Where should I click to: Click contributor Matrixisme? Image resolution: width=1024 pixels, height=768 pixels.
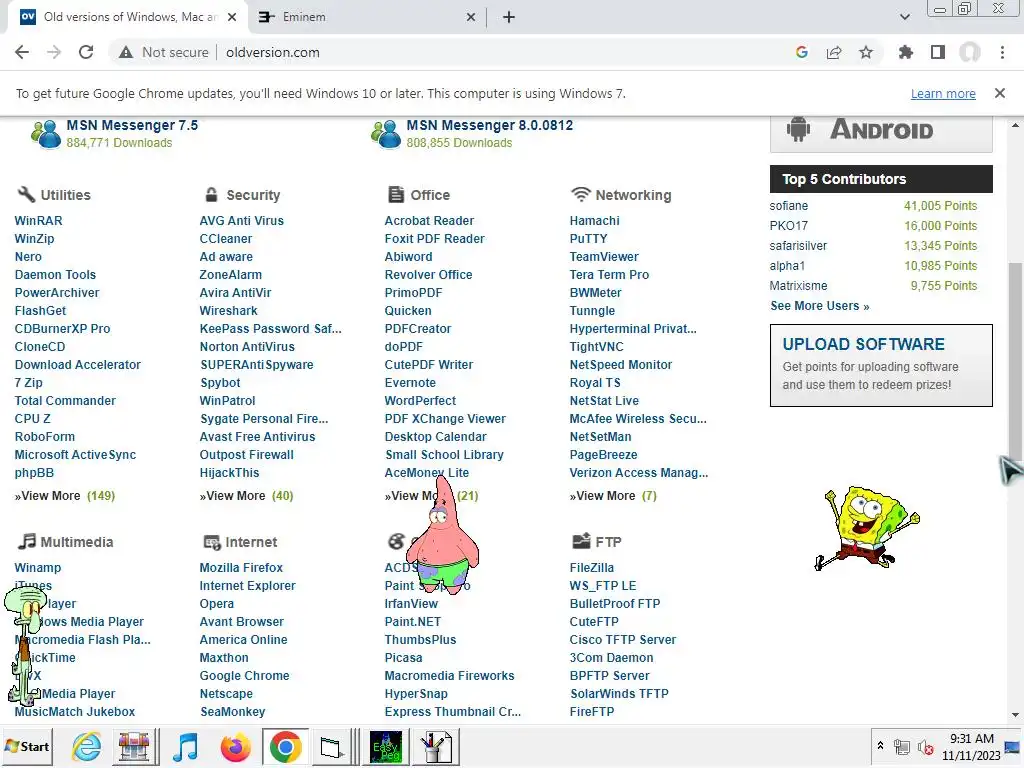tap(798, 286)
